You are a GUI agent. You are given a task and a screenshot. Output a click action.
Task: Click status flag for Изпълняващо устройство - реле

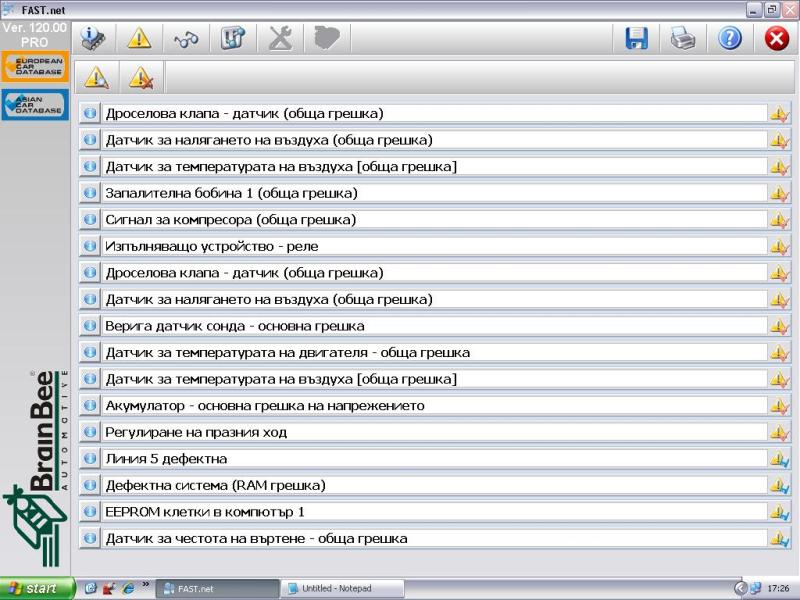tap(779, 246)
